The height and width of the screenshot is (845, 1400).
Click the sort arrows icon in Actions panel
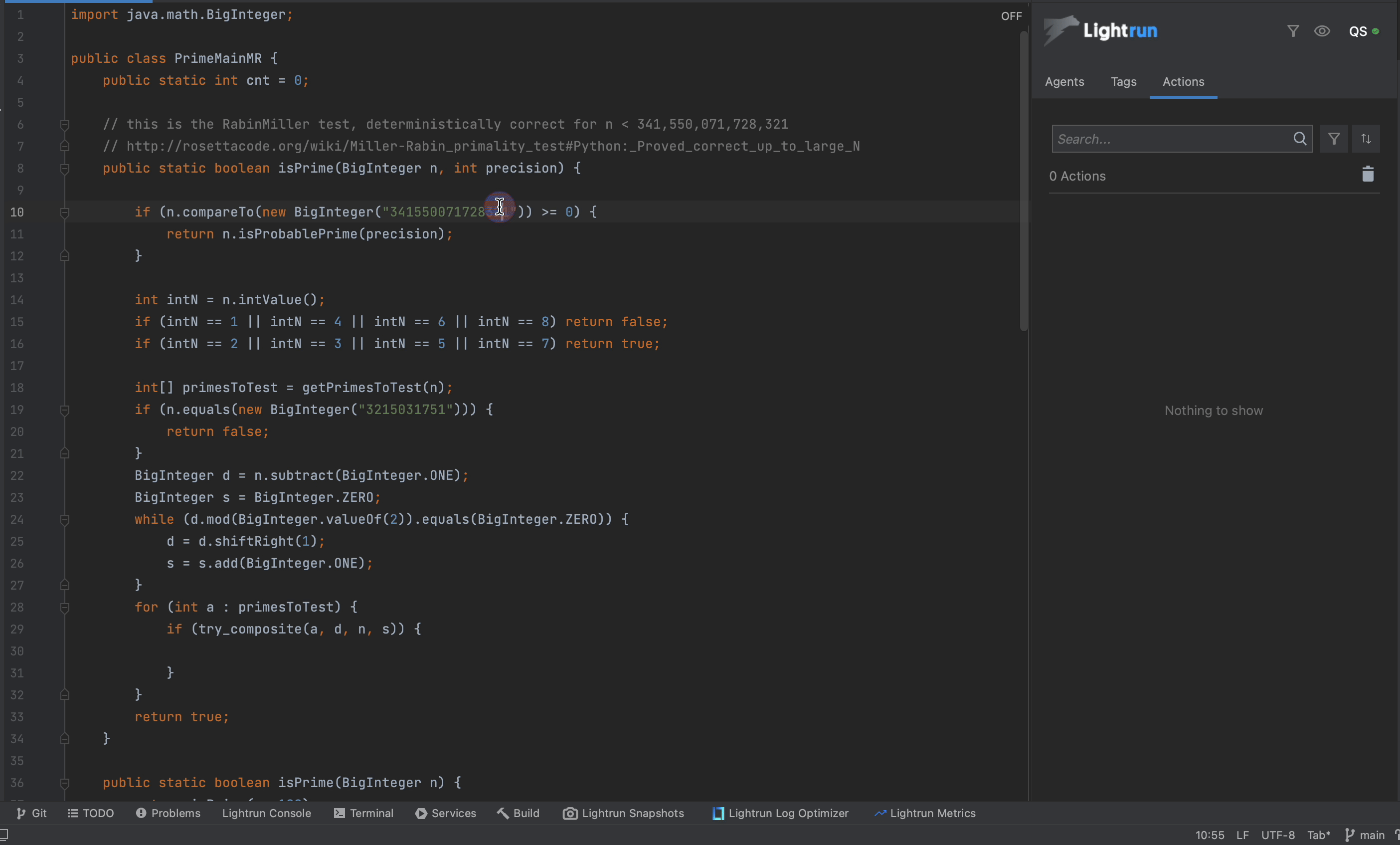(1366, 139)
